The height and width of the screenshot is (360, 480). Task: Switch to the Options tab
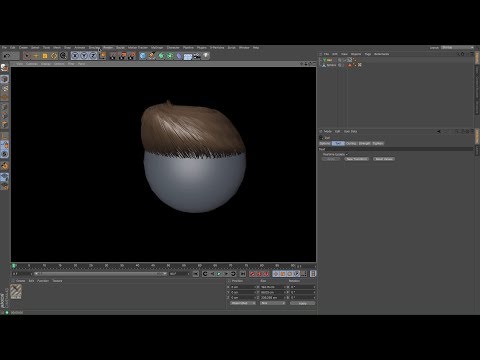click(x=325, y=143)
